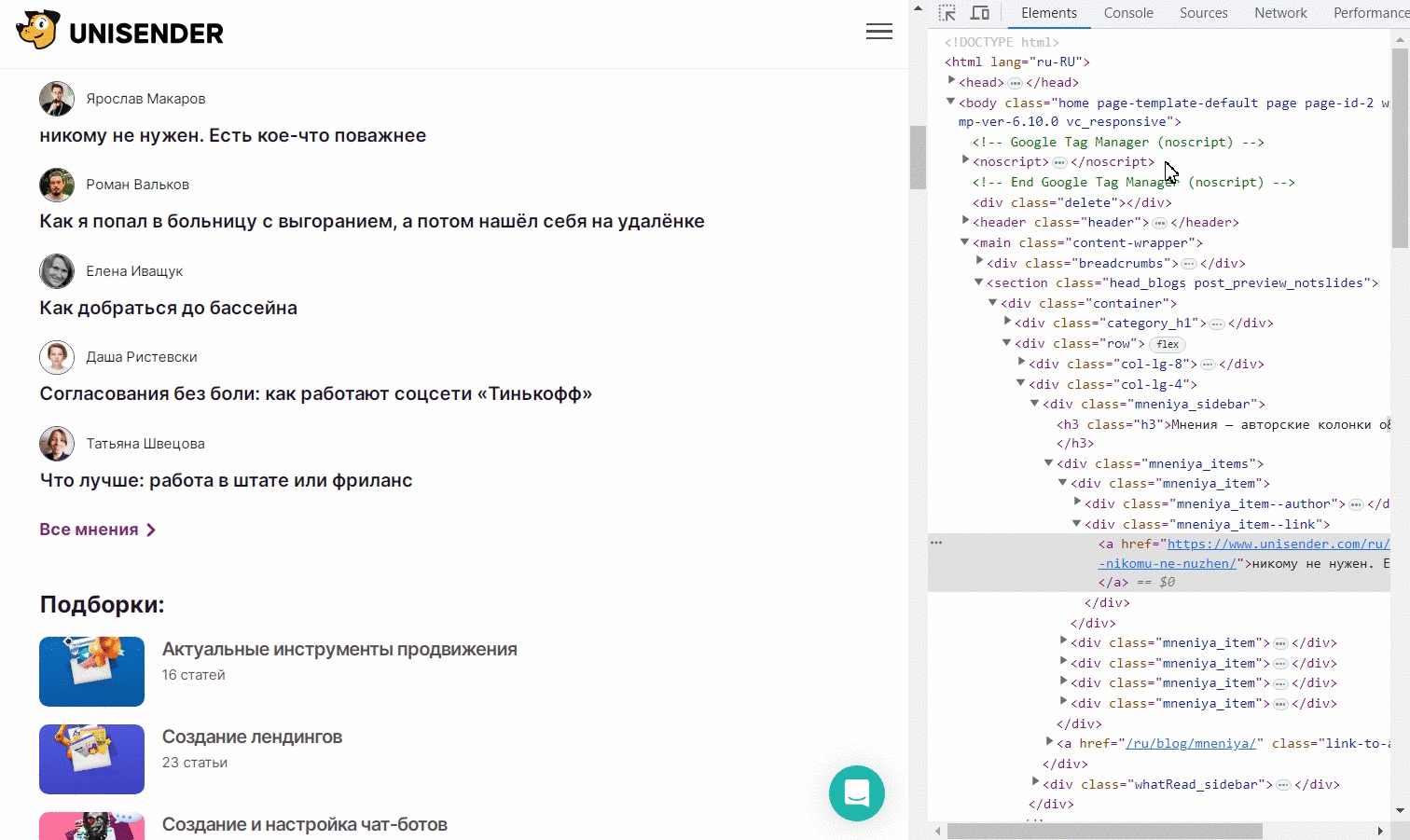Toggle the device toolbar in DevTools

980,13
